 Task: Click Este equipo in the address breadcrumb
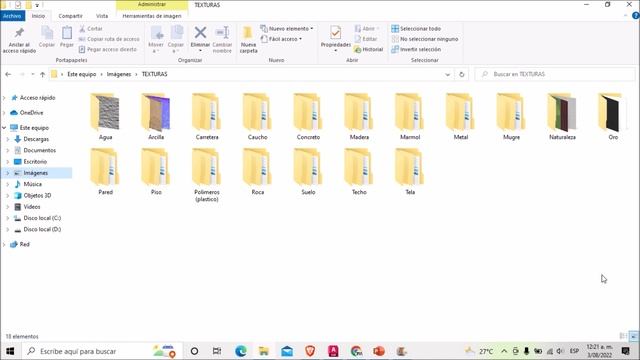(x=82, y=74)
